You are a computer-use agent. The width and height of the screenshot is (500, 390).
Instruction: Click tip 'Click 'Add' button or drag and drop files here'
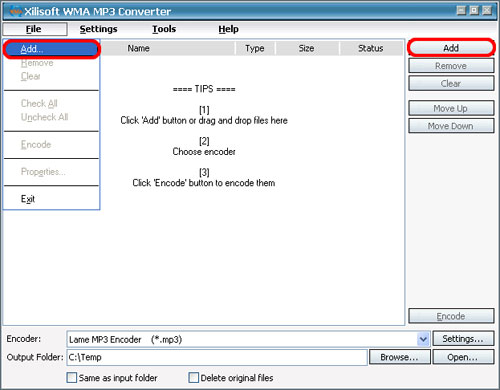(204, 120)
